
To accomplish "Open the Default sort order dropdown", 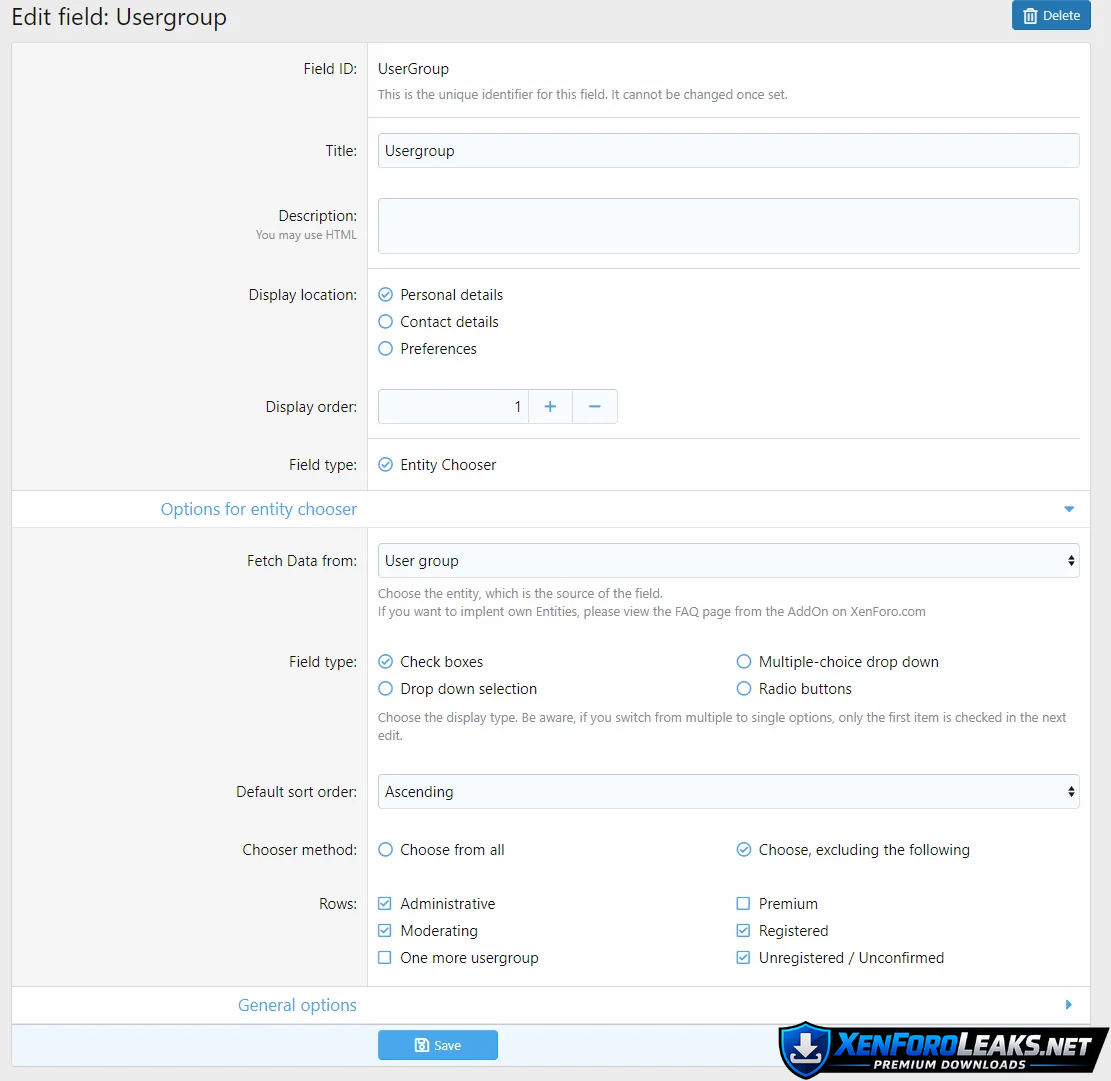I will 728,792.
